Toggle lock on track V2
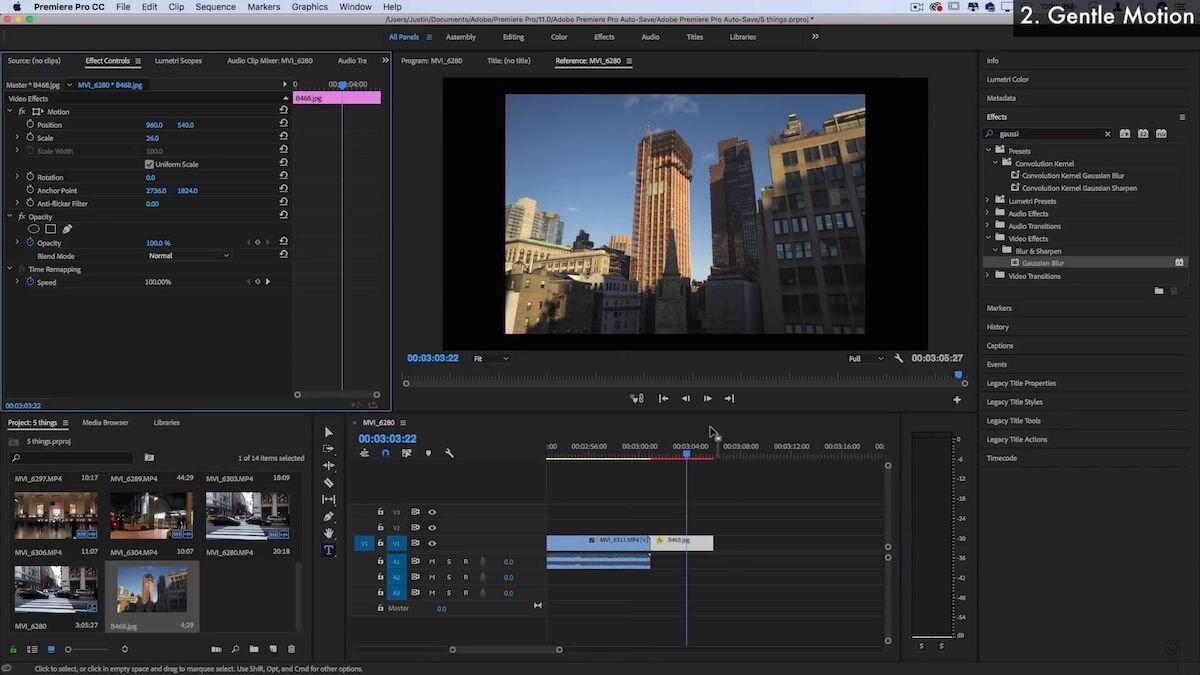Image resolution: width=1200 pixels, height=675 pixels. pos(380,527)
